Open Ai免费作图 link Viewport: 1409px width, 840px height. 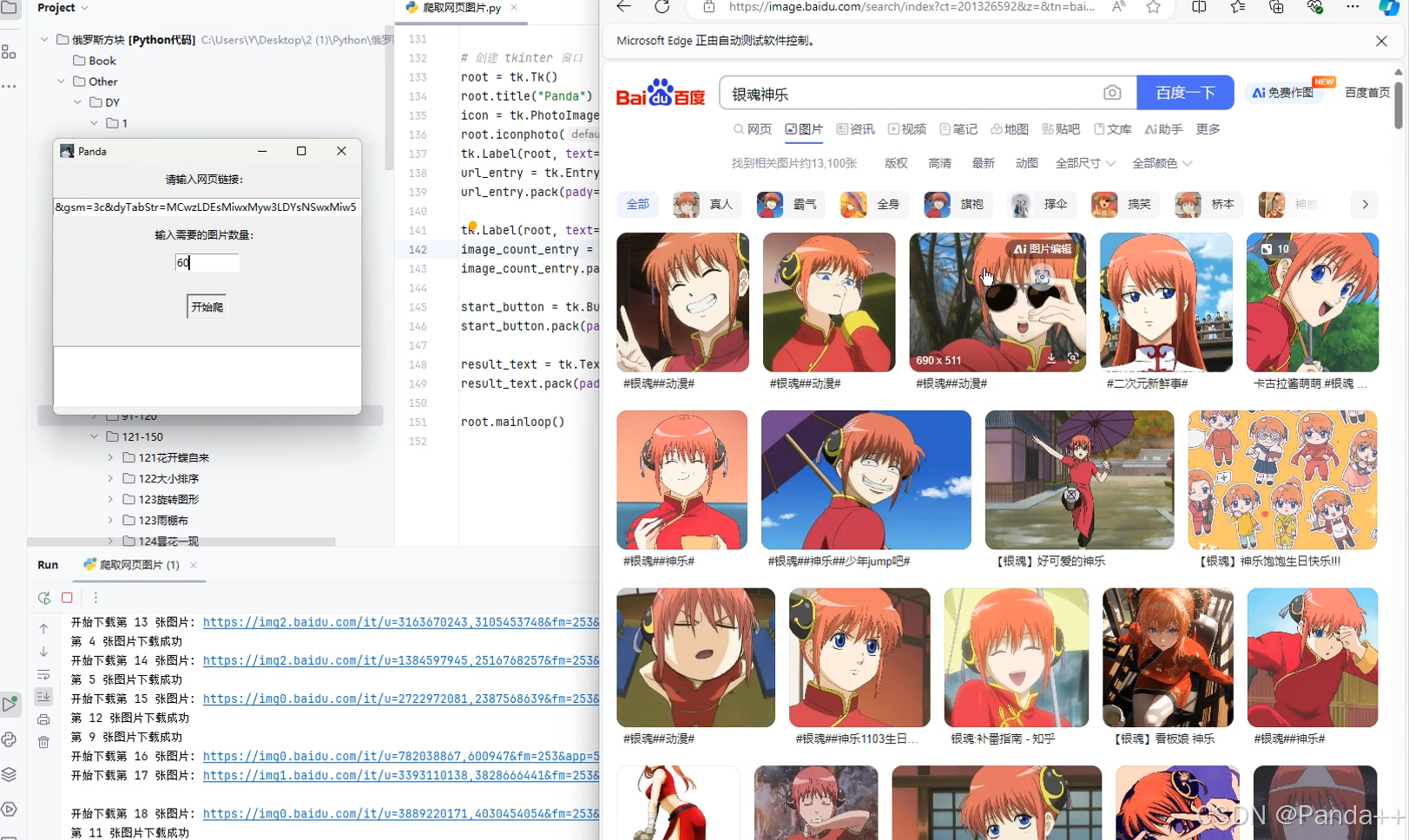[1283, 93]
